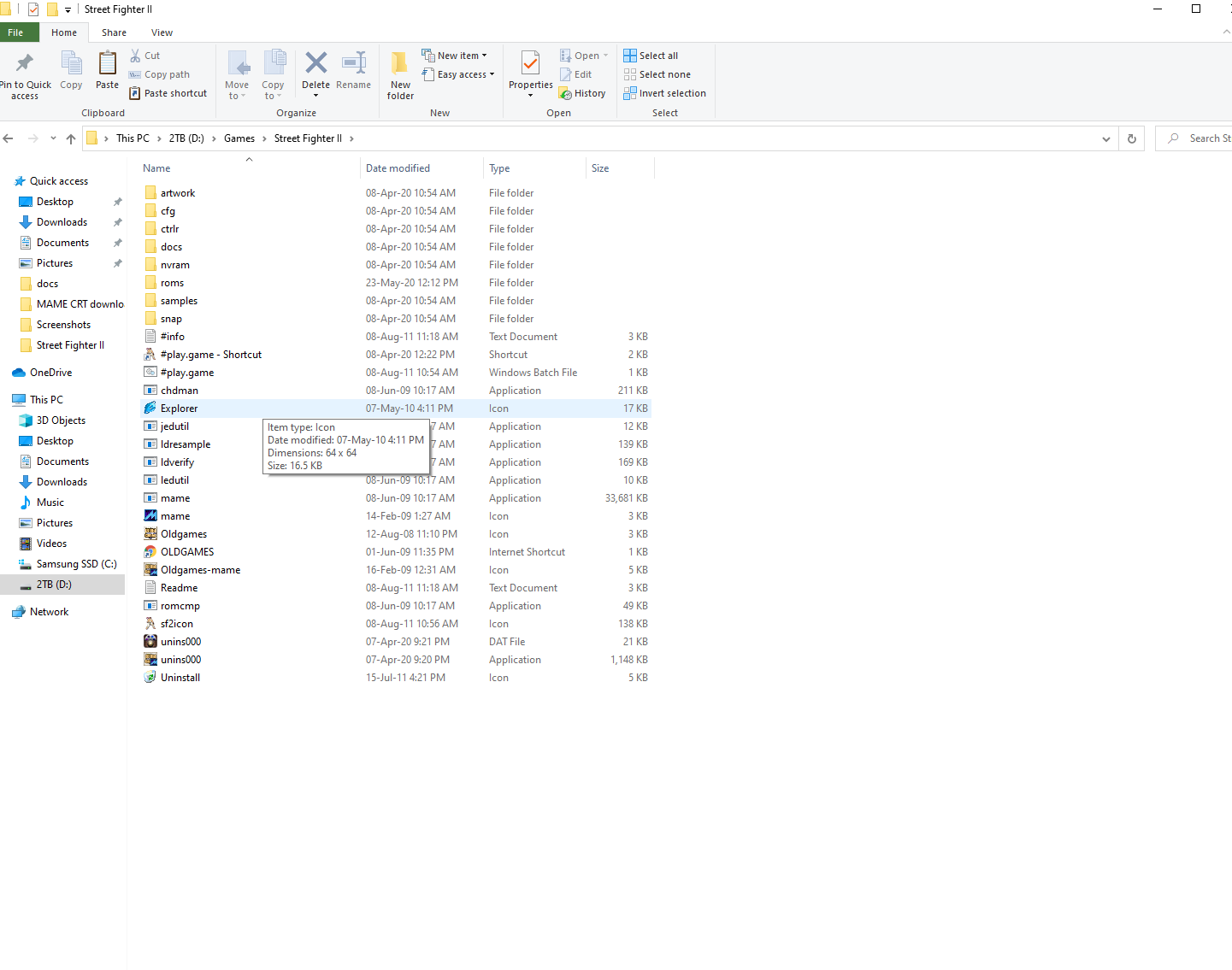The width and height of the screenshot is (1232, 970).
Task: Select Samsung SSD (C:) drive
Action: coord(76,564)
